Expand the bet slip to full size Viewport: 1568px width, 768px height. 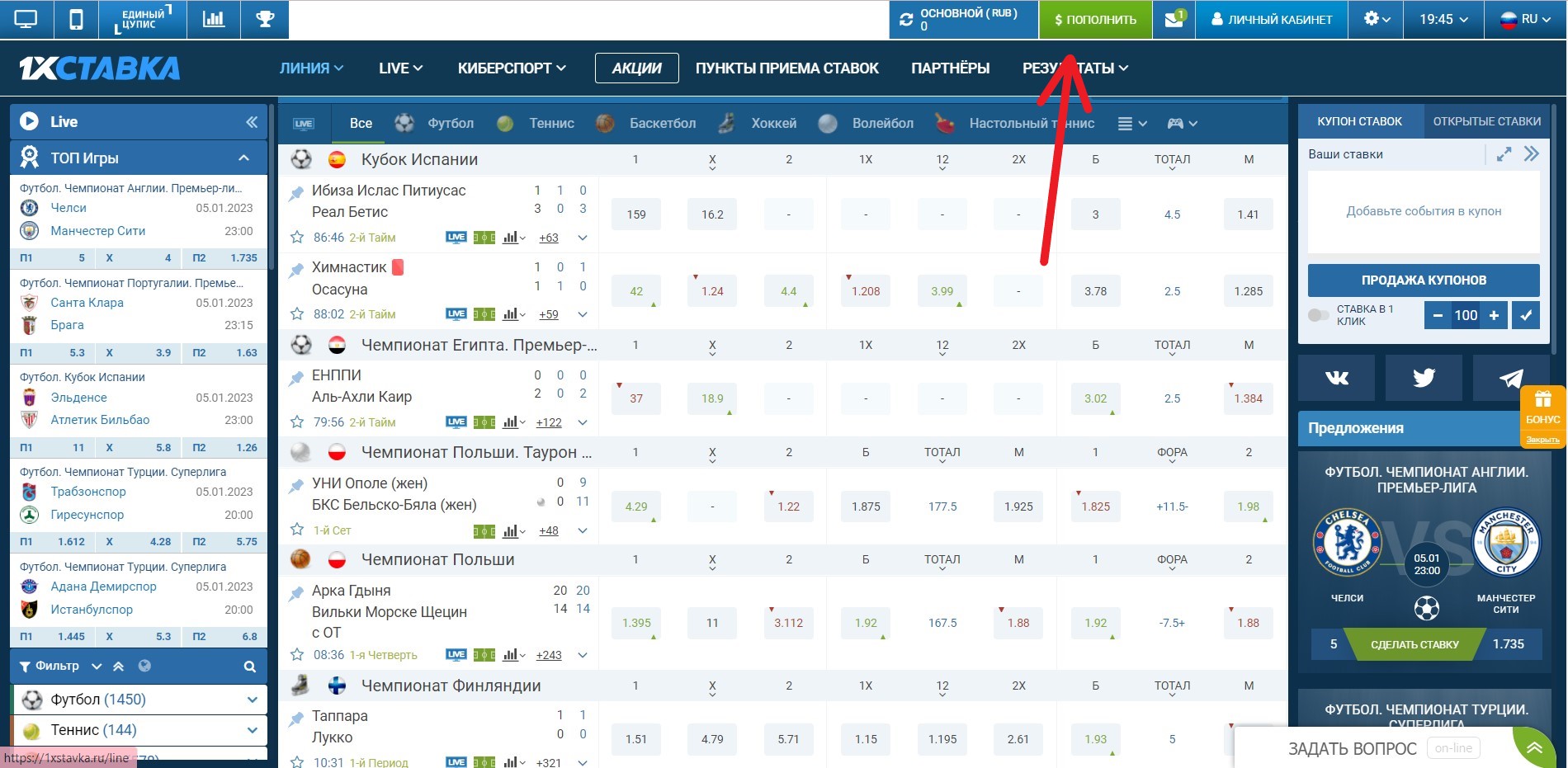pyautogui.click(x=1504, y=154)
